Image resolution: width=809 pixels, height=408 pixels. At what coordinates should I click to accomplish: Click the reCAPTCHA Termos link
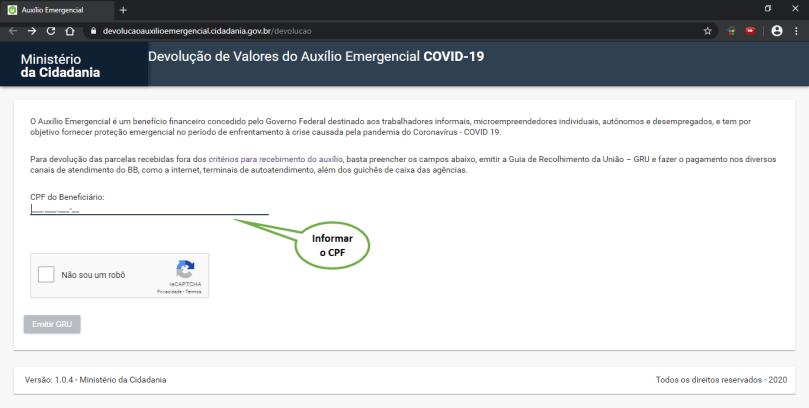click(193, 292)
